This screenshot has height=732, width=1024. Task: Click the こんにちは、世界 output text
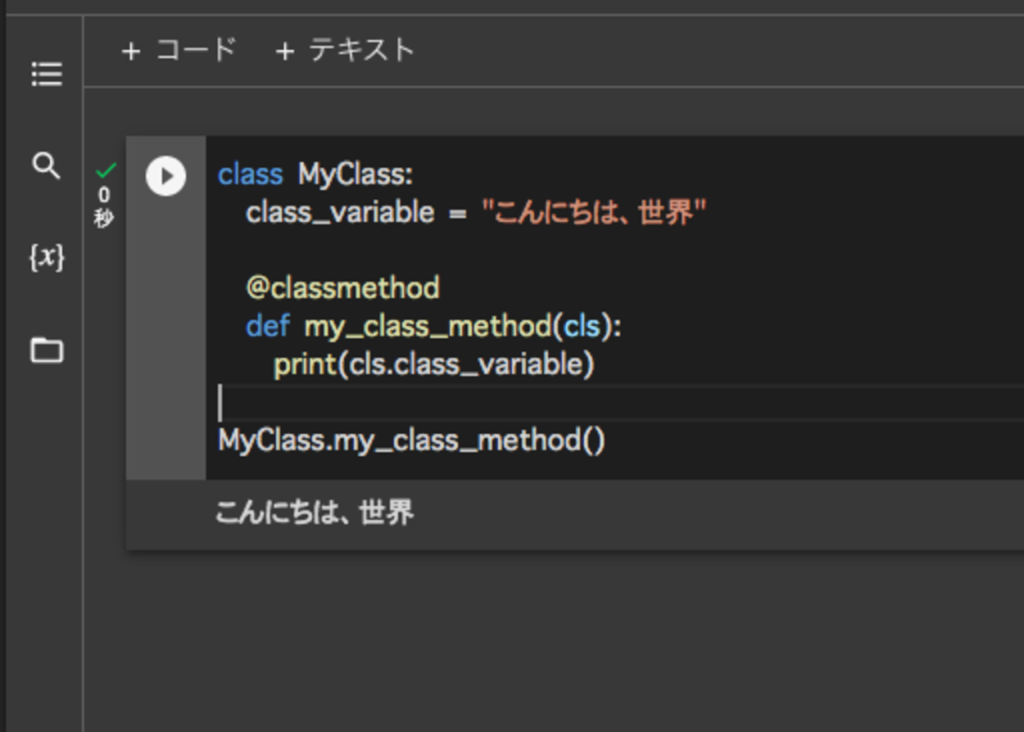pos(314,514)
